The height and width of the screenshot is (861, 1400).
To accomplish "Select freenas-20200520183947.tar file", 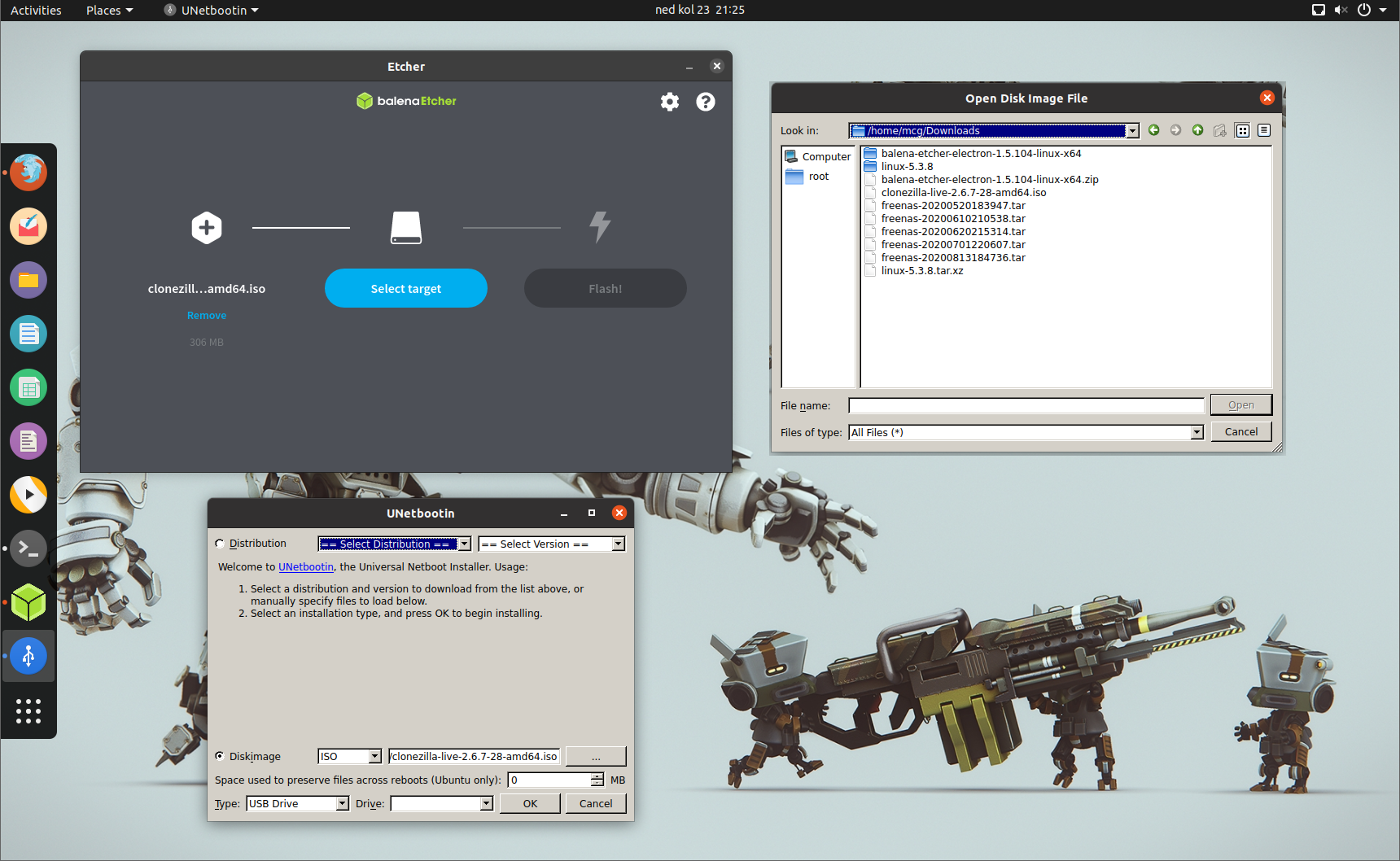I will click(x=953, y=206).
